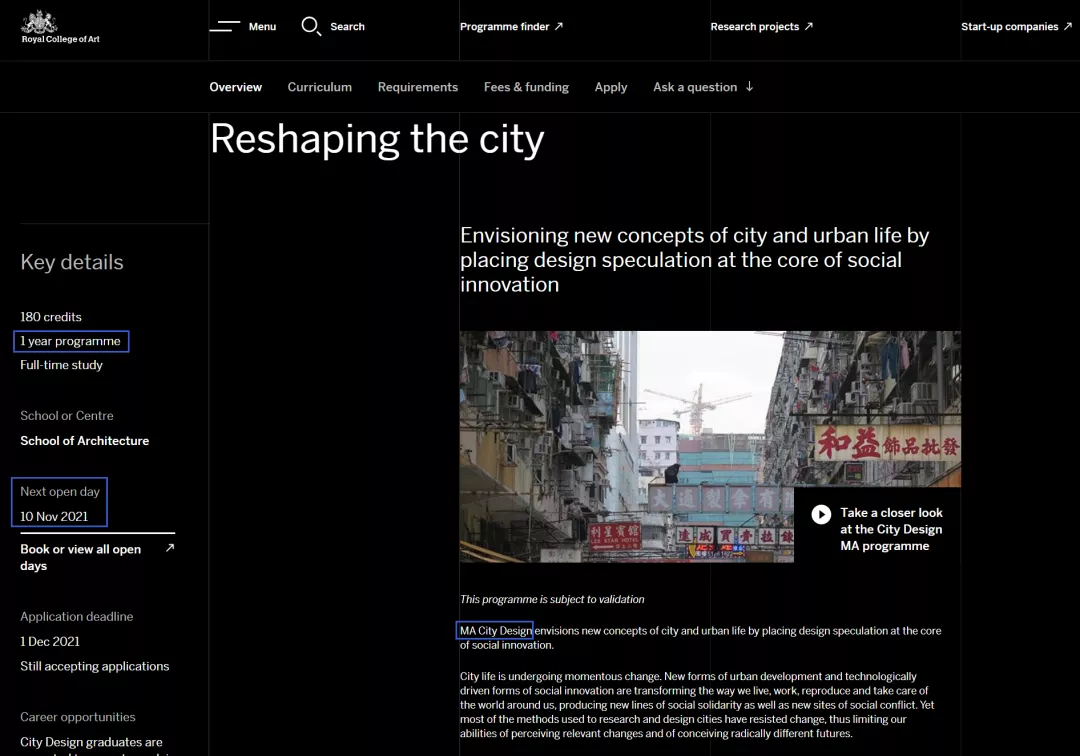Click the Full-time study text
Image resolution: width=1080 pixels, height=756 pixels.
61,365
